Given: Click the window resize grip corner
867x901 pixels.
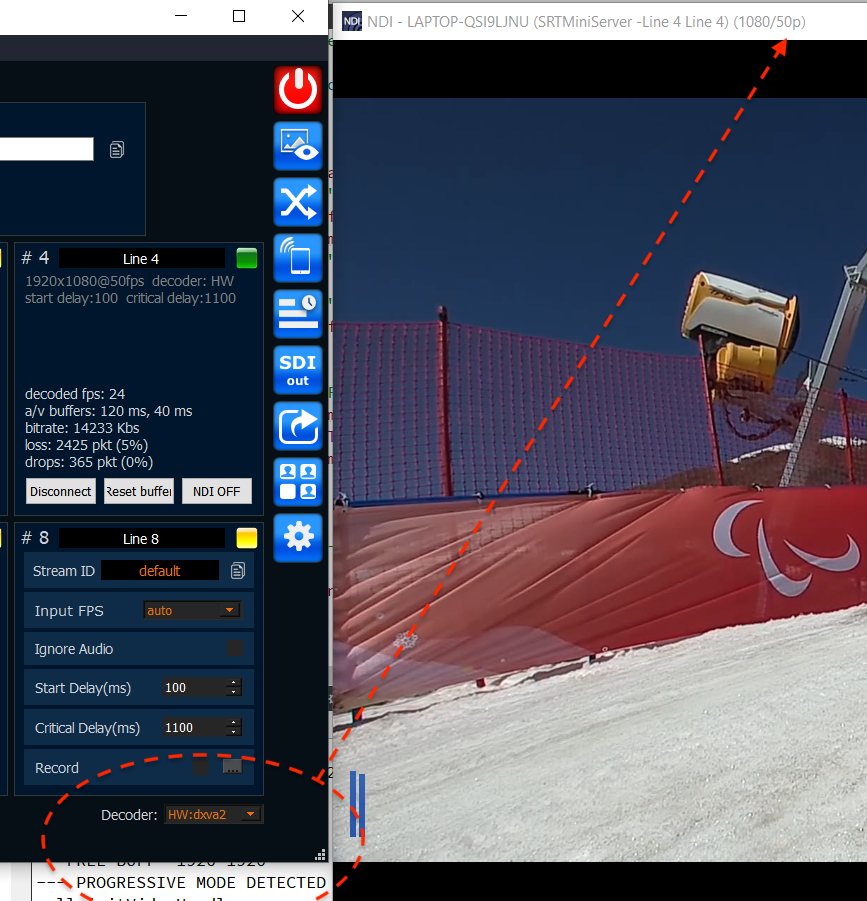Looking at the screenshot, I should (321, 854).
